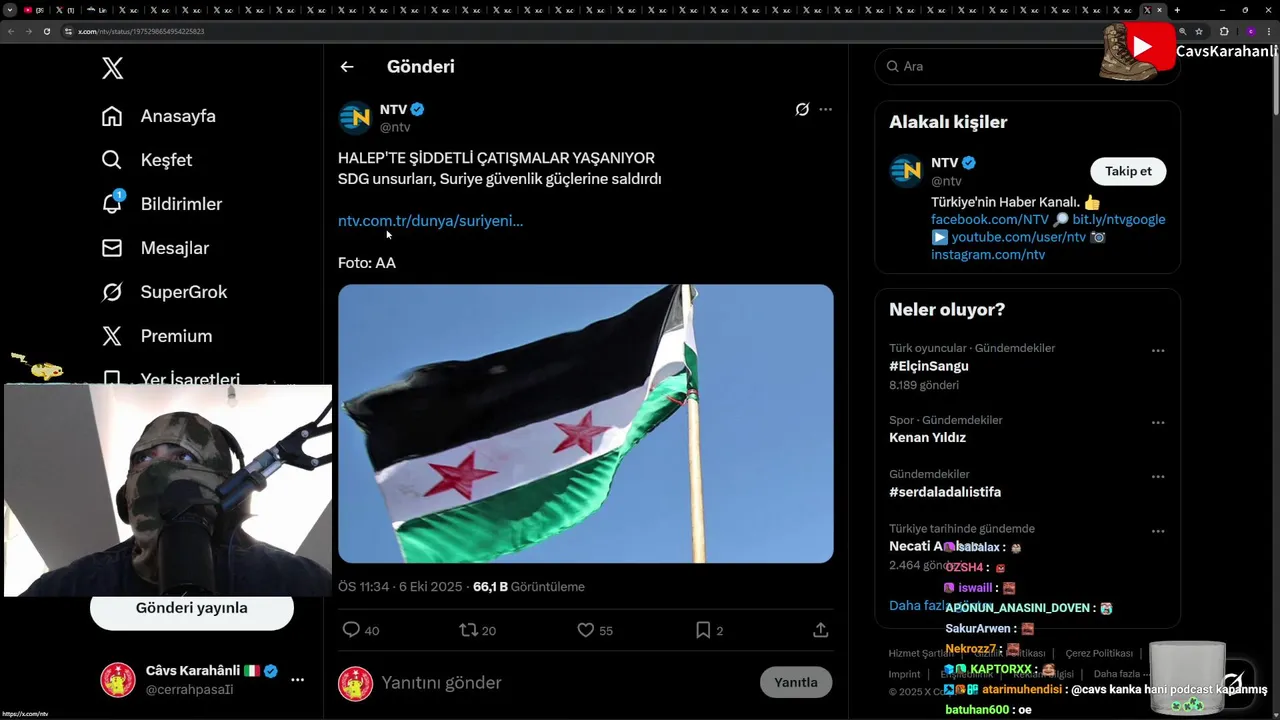Open Bildirimler notifications bell

pyautogui.click(x=113, y=203)
